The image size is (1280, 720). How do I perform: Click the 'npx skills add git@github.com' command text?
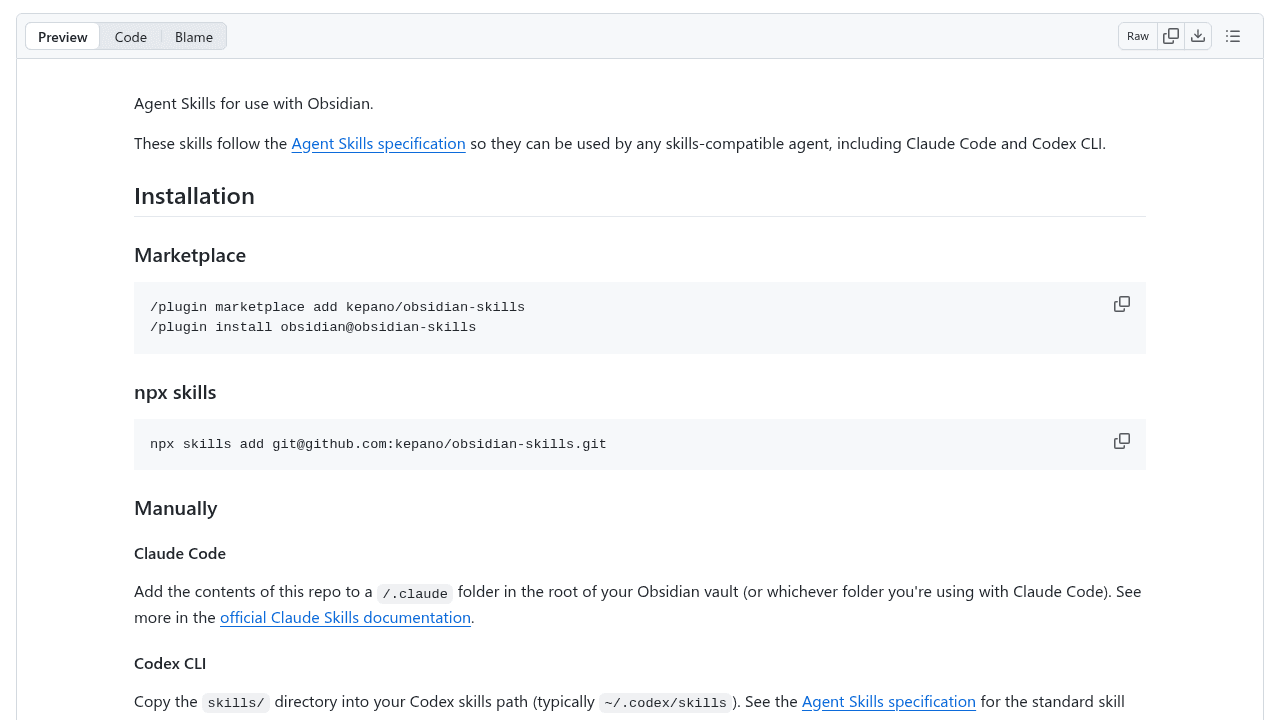[x=378, y=444]
